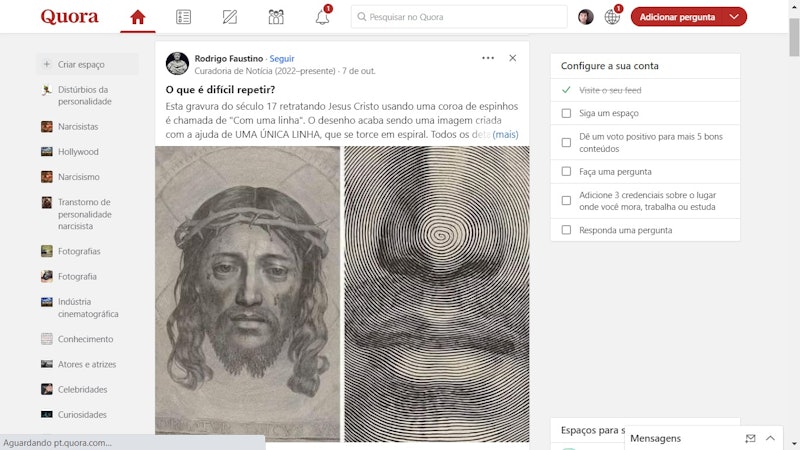This screenshot has height=450, width=800.
Task: Click Criar espaço in the sidebar
Action: click(87, 64)
